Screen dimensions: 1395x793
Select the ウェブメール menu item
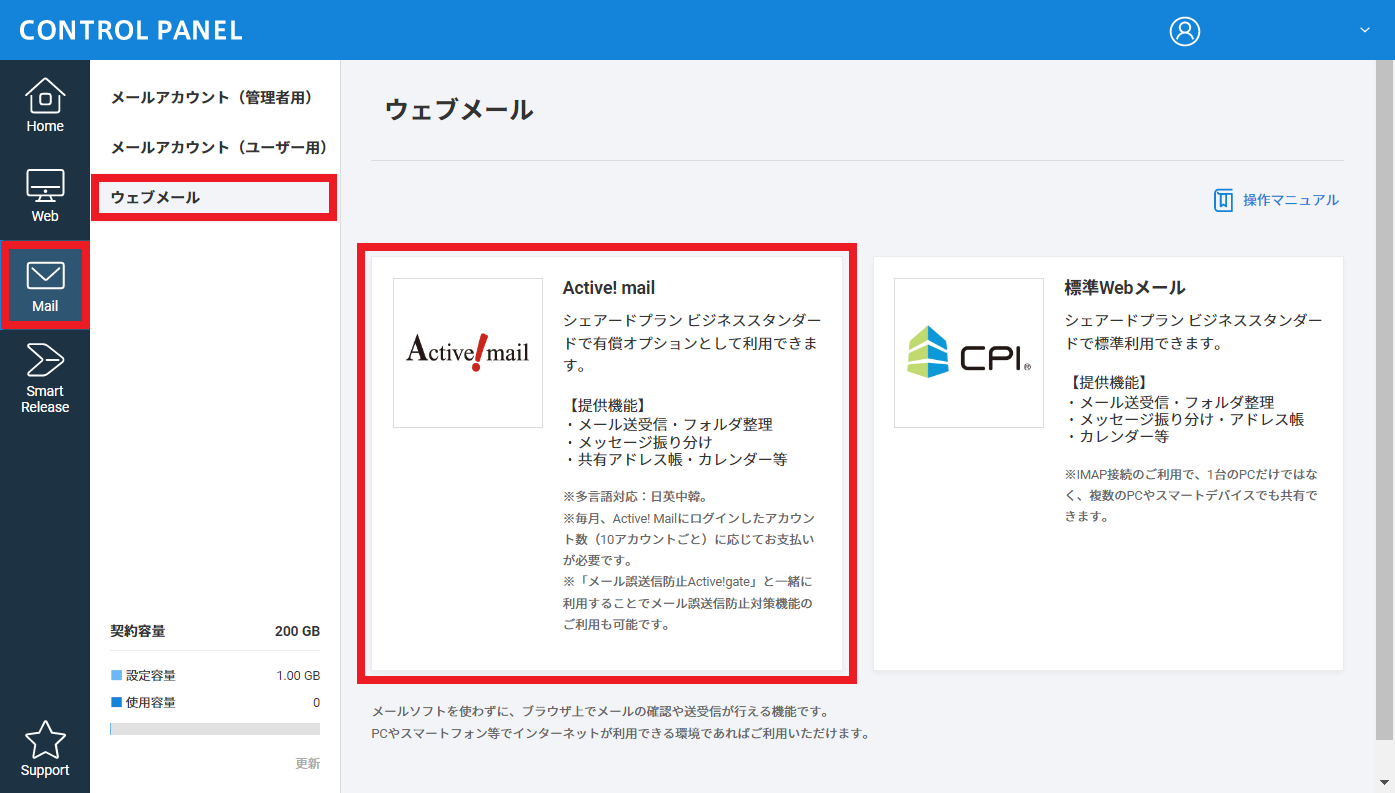click(x=155, y=198)
